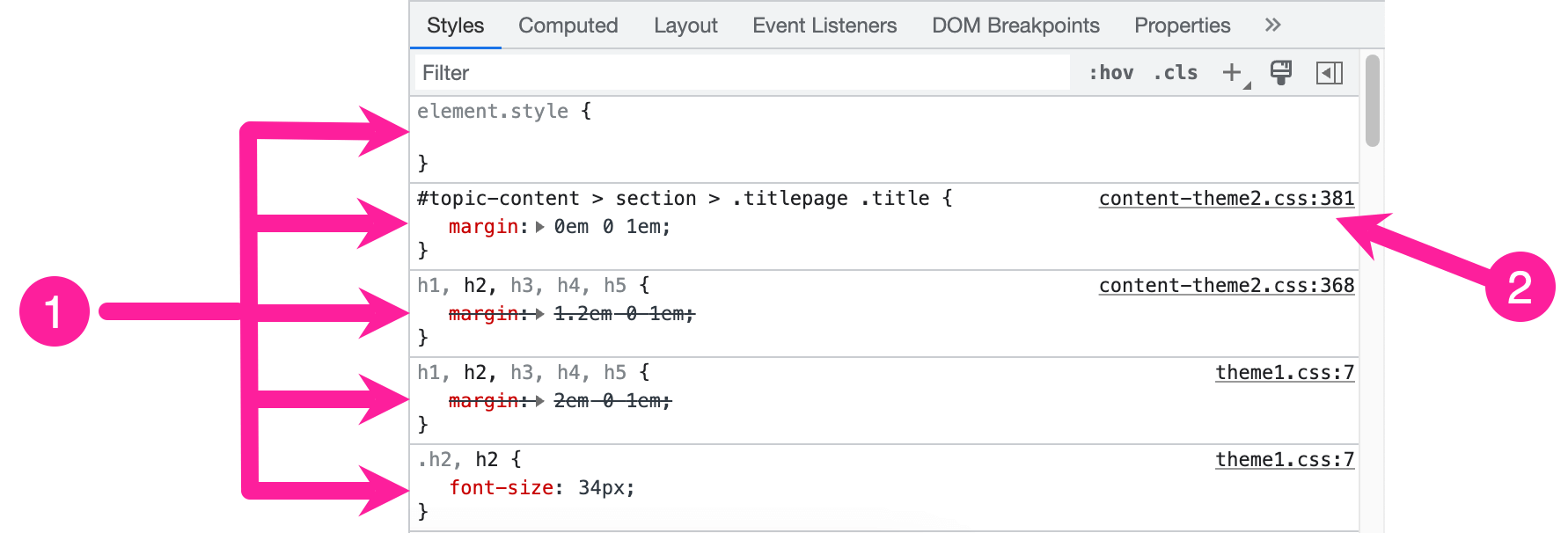Click the struck-out value 1.2em 0 1em
The width and height of the screenshot is (1568, 533).
pyautogui.click(x=620, y=314)
